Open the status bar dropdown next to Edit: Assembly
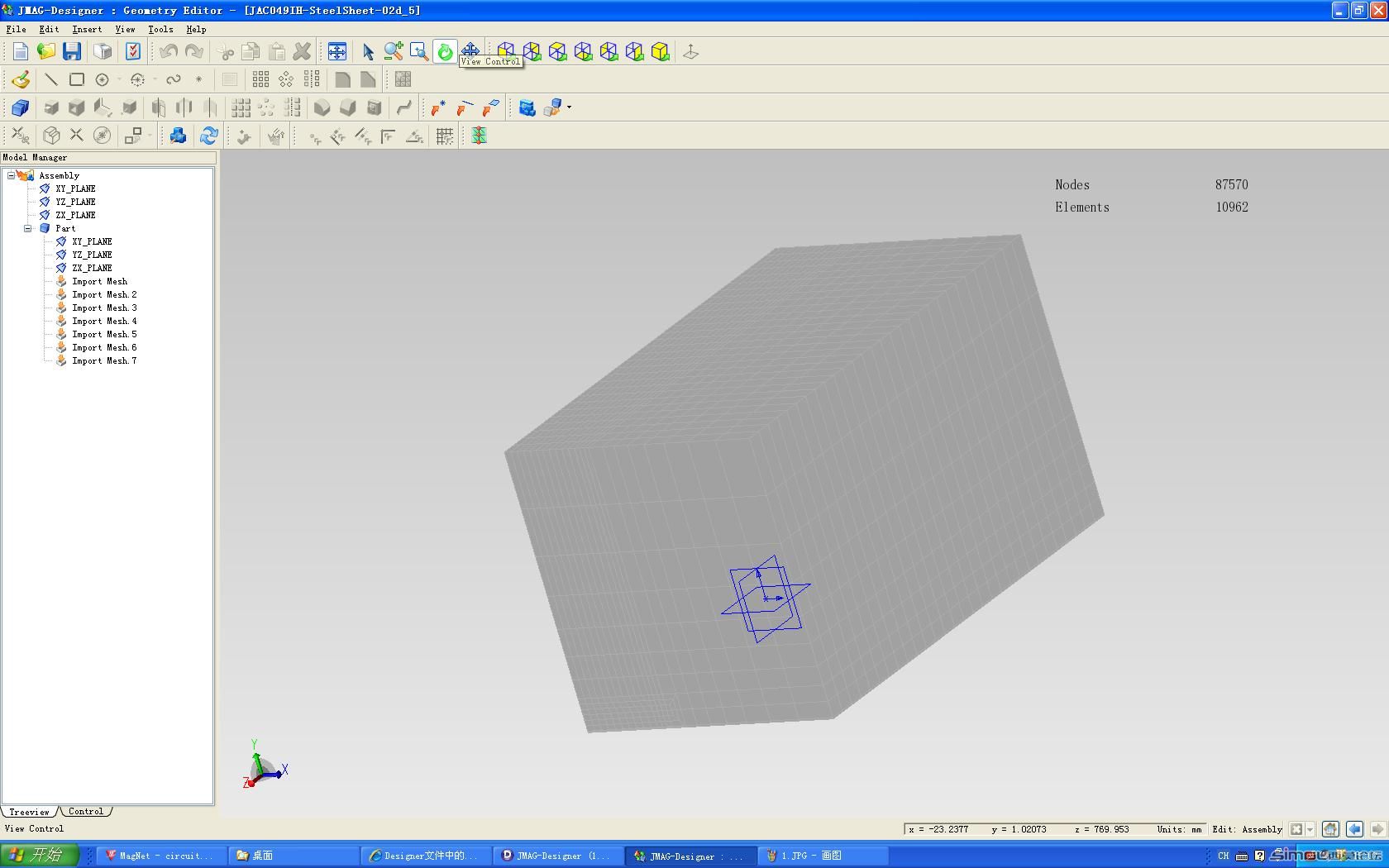The width and height of the screenshot is (1389, 868). pos(1310,829)
